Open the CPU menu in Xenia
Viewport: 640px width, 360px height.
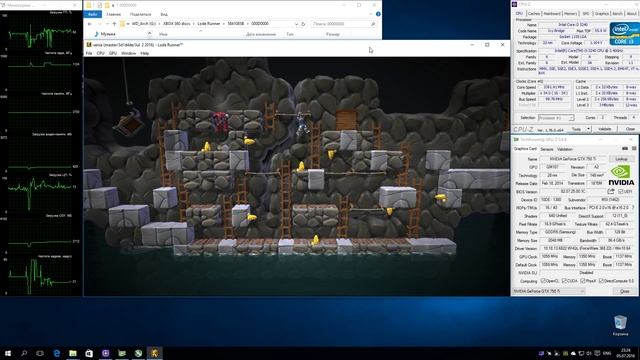(x=100, y=53)
